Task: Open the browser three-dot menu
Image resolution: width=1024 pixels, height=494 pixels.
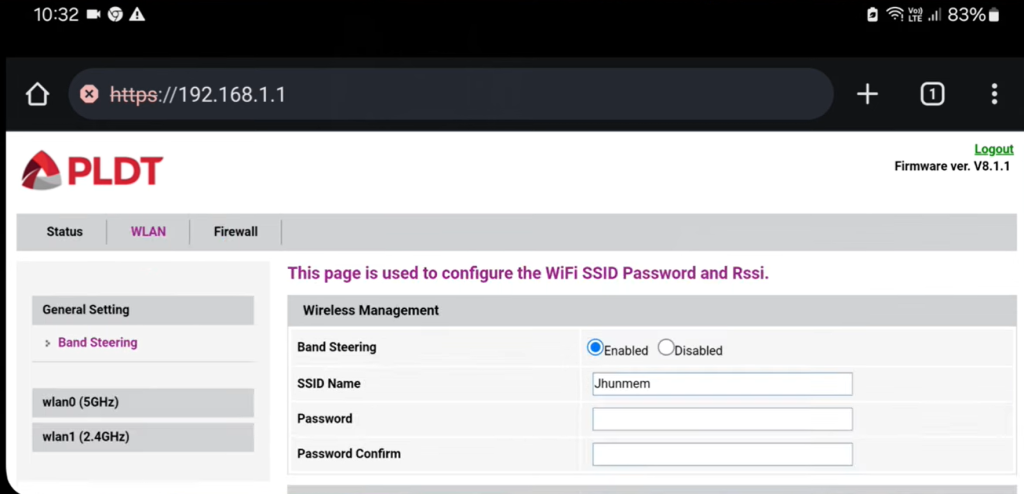Action: click(994, 94)
